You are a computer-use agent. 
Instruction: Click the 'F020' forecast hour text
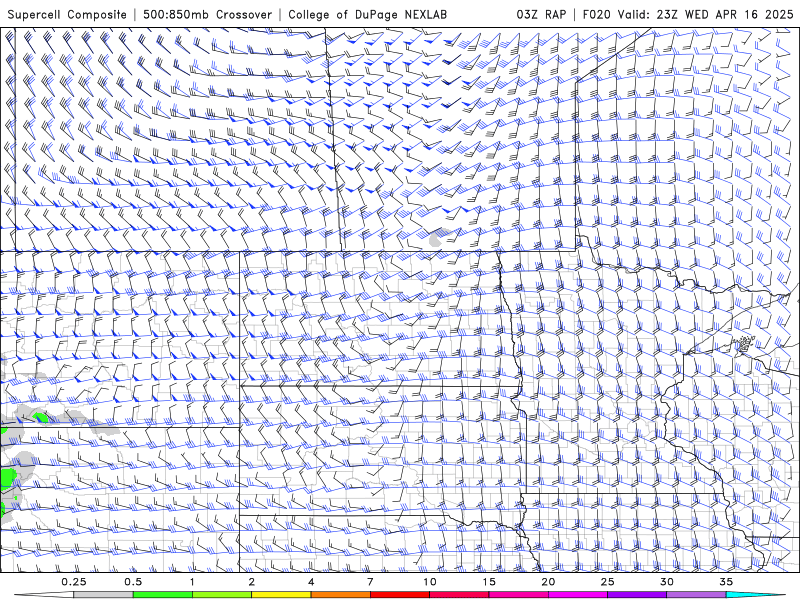[596, 14]
